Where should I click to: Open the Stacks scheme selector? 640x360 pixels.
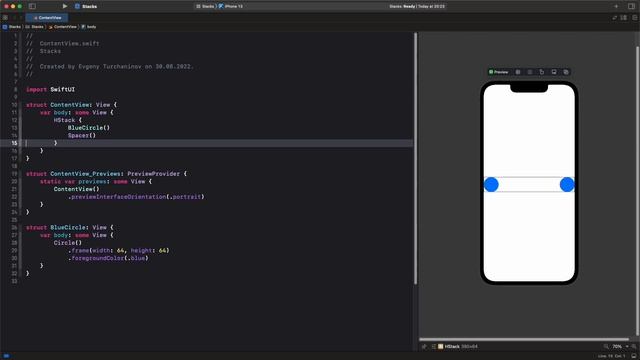coord(205,6)
